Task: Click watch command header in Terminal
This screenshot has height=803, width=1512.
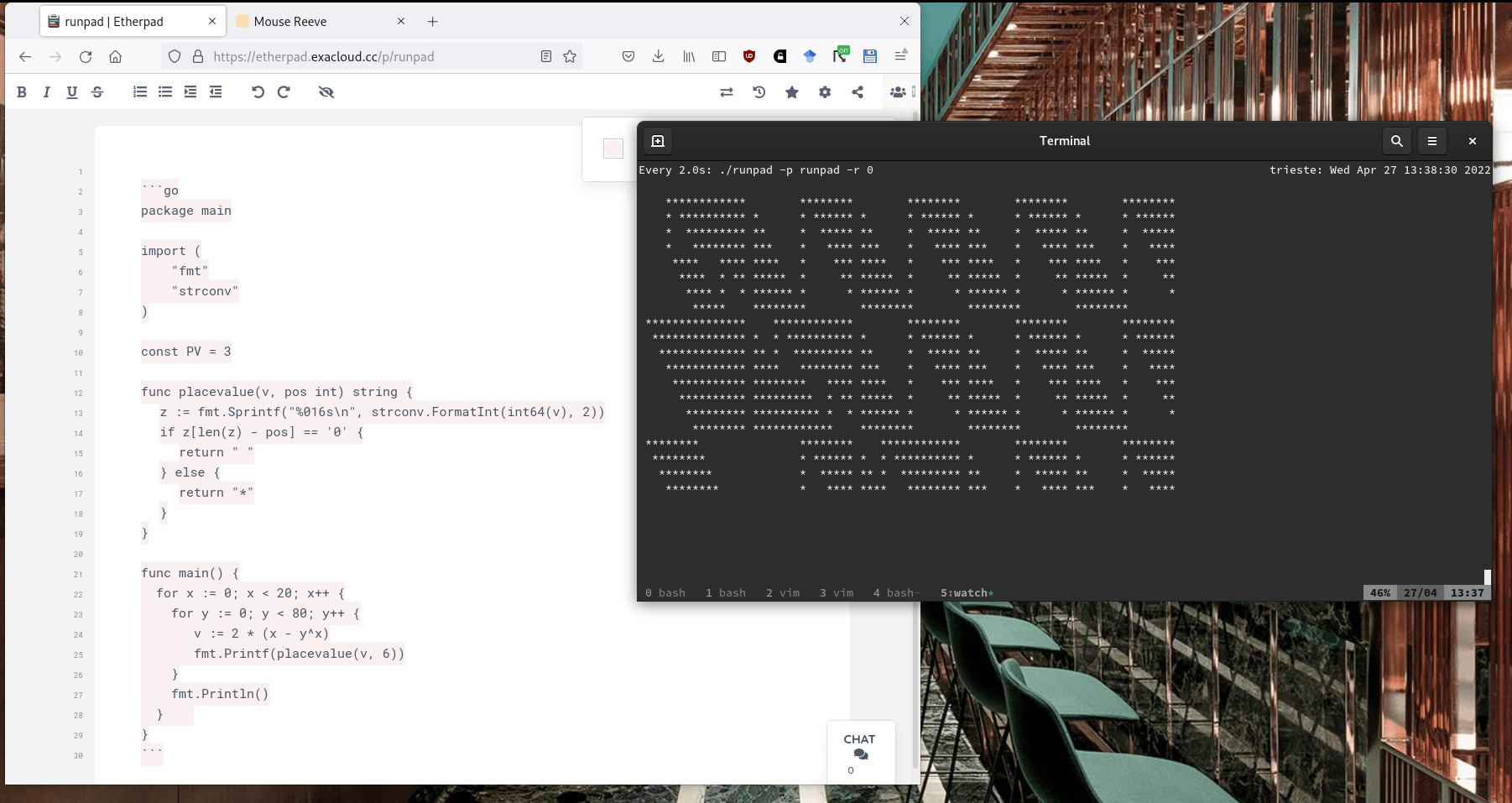Action: click(x=756, y=170)
